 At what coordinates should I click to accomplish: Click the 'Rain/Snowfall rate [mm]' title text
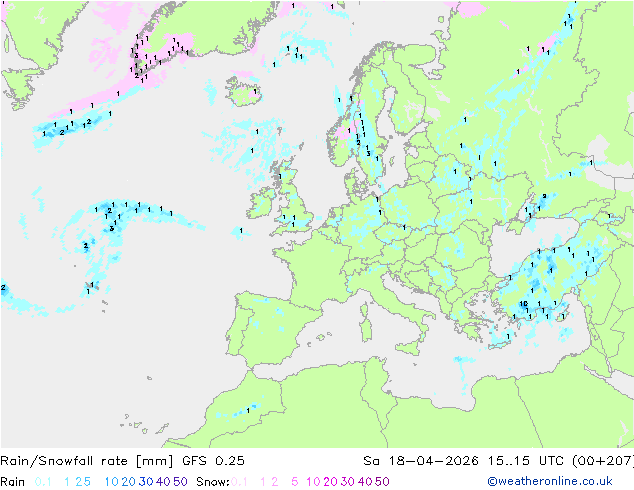point(87,461)
